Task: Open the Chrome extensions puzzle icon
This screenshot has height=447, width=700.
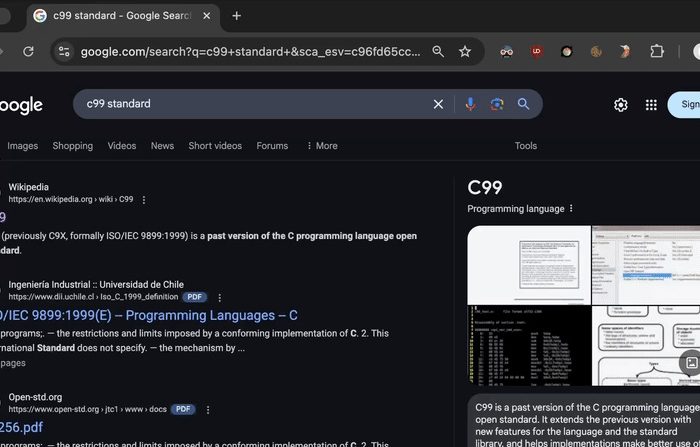Action: coord(657,52)
